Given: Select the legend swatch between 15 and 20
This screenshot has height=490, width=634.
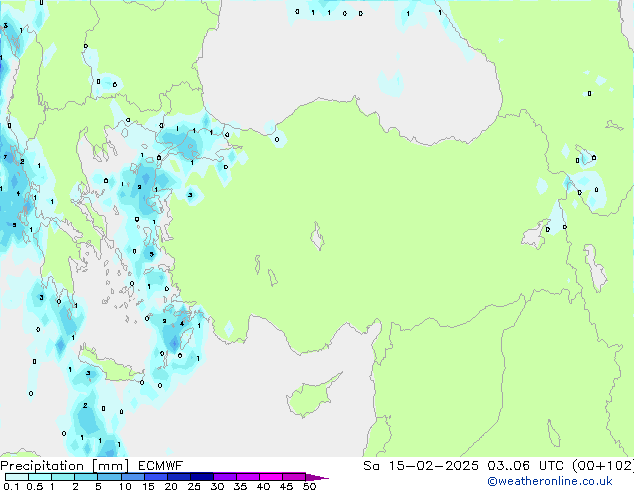Looking at the screenshot, I should point(158,477).
